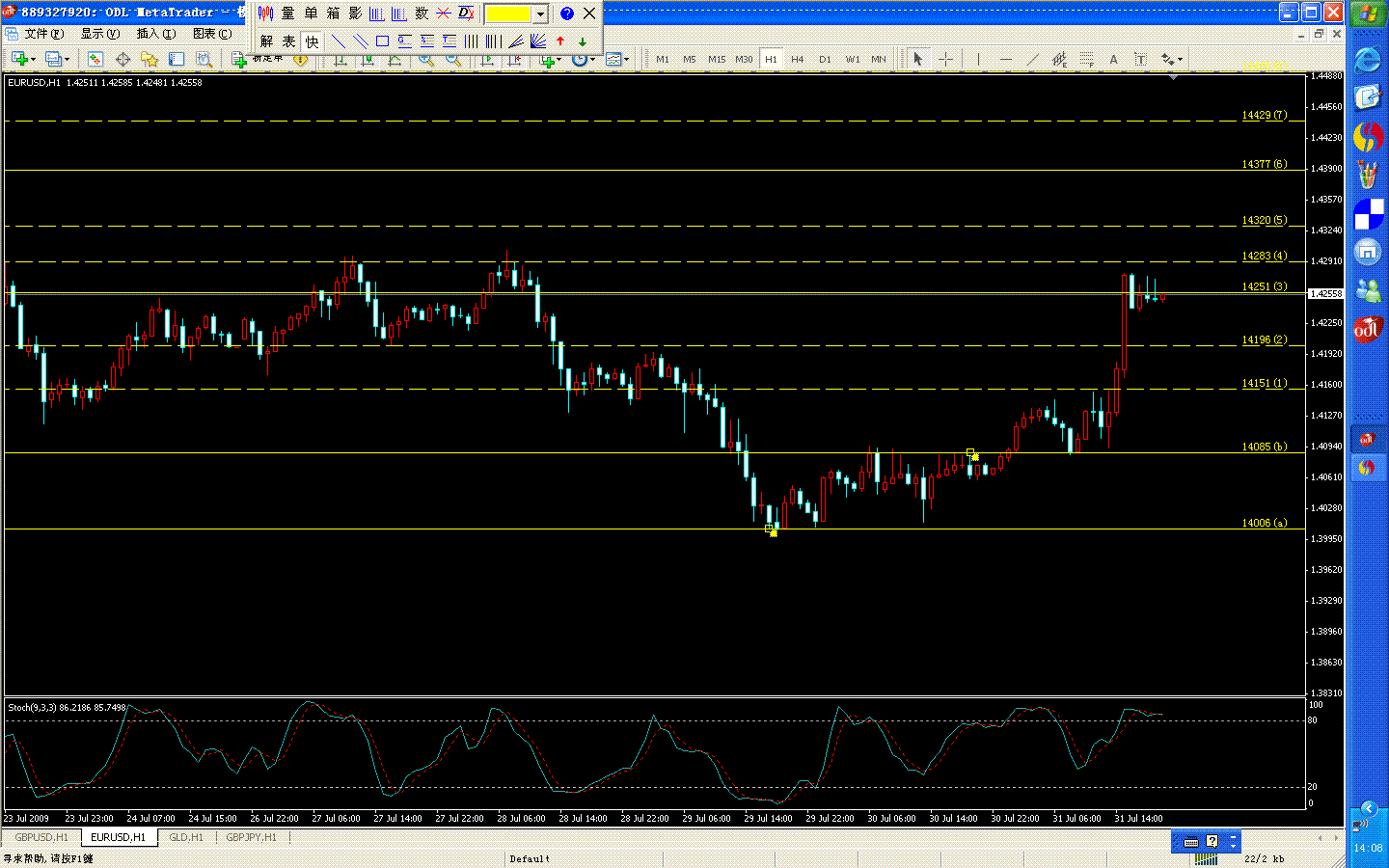Click the red up arrow icon
This screenshot has width=1389, height=868.
[560, 41]
